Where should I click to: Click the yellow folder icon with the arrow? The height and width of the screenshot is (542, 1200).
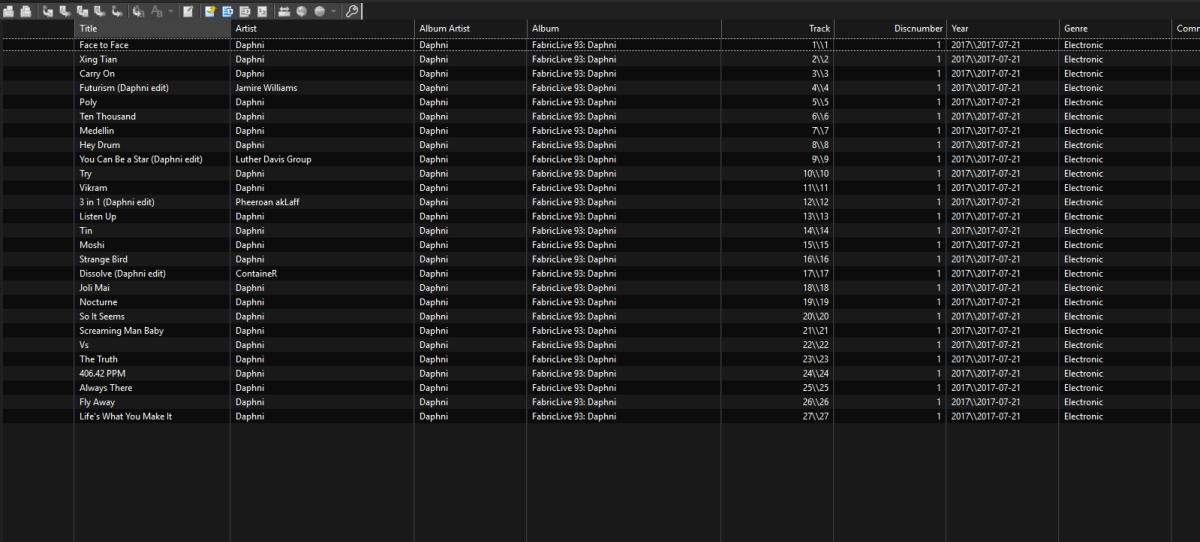(x=210, y=12)
